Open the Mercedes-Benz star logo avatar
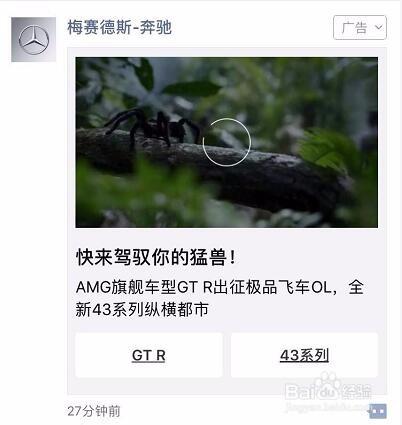This screenshot has width=402, height=425. pyautogui.click(x=33, y=40)
